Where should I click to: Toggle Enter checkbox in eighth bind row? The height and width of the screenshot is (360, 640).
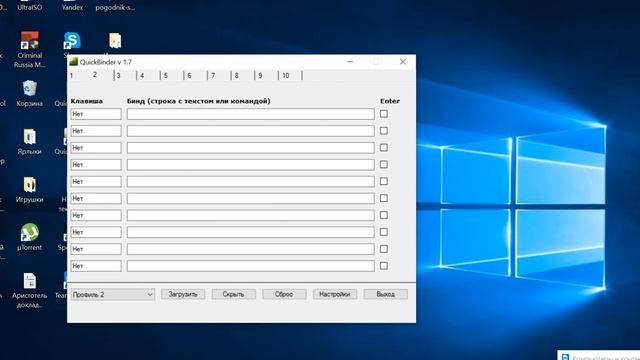(384, 232)
